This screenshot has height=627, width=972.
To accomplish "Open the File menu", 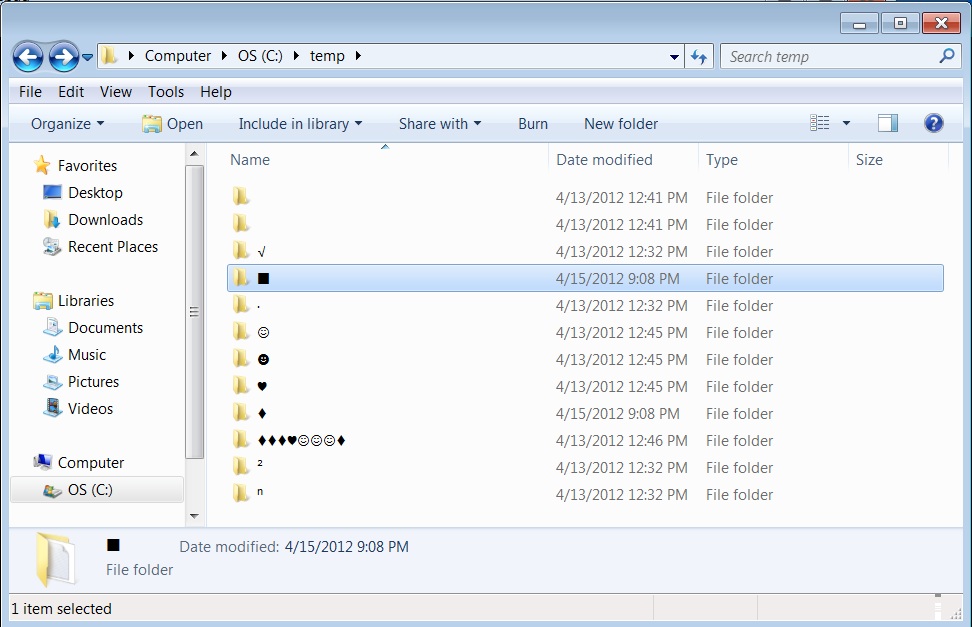I will [x=30, y=92].
